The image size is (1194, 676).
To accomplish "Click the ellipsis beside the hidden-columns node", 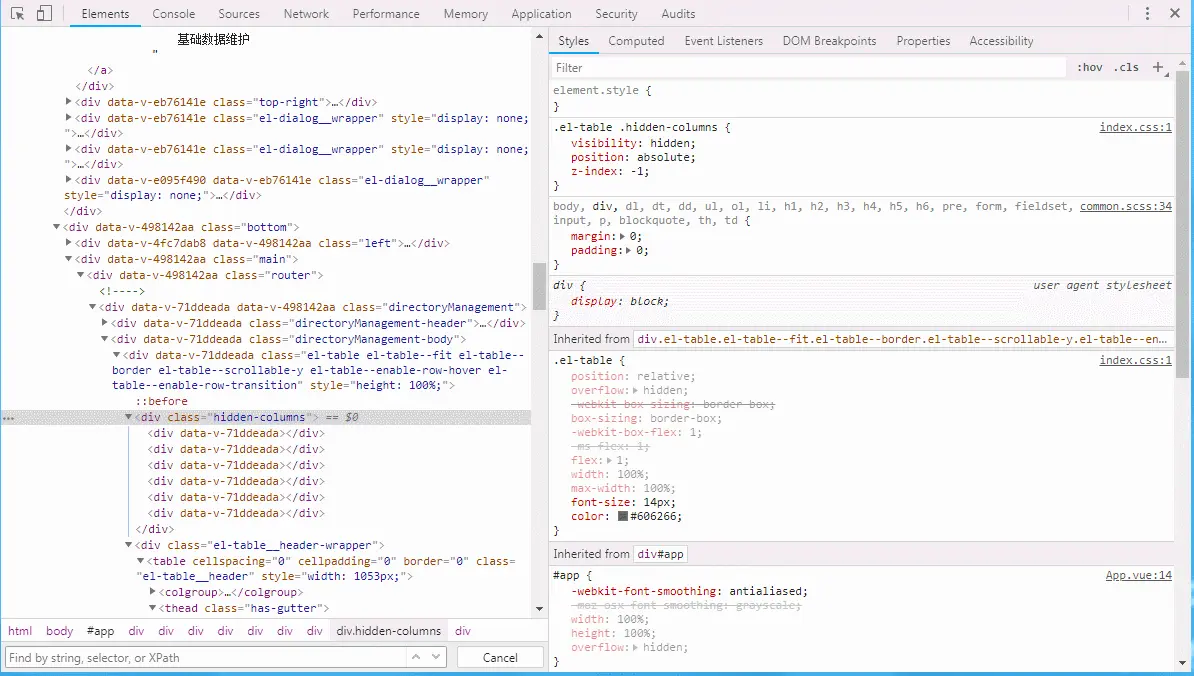I will pos(9,417).
